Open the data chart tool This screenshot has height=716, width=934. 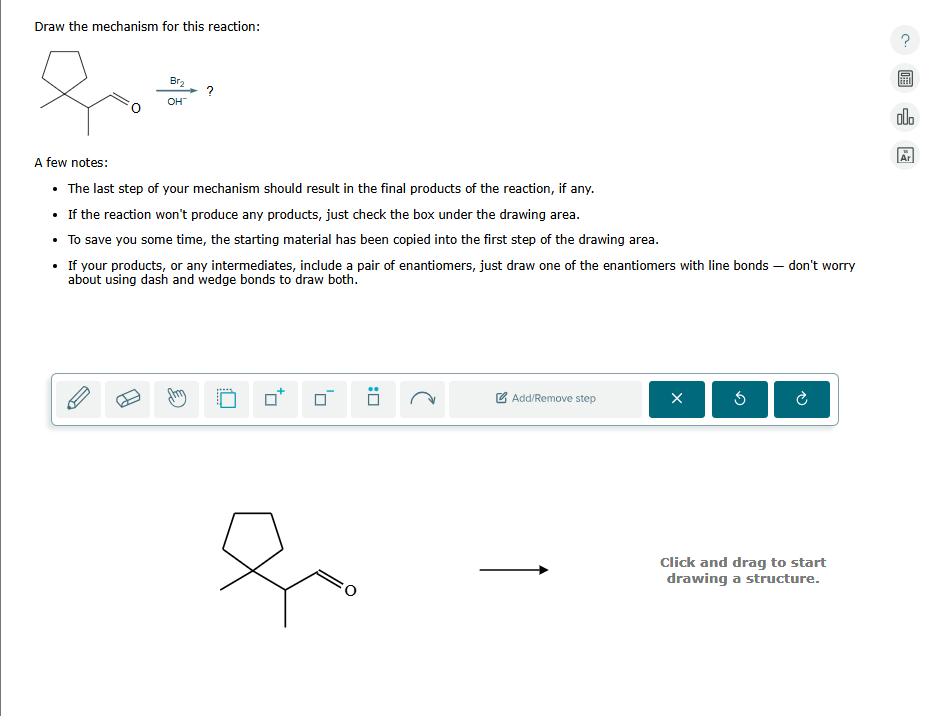click(x=905, y=117)
